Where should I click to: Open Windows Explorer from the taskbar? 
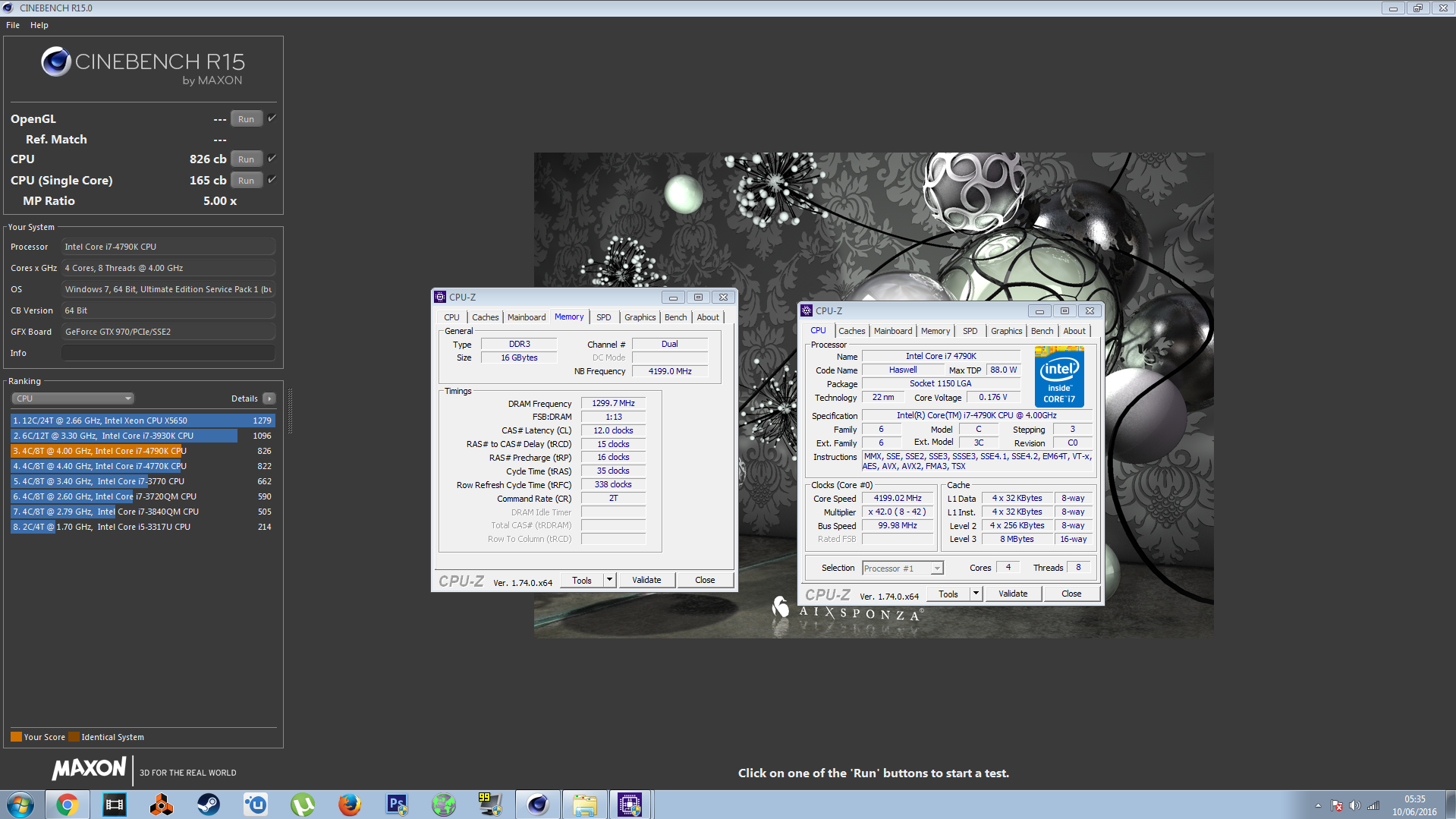point(584,805)
